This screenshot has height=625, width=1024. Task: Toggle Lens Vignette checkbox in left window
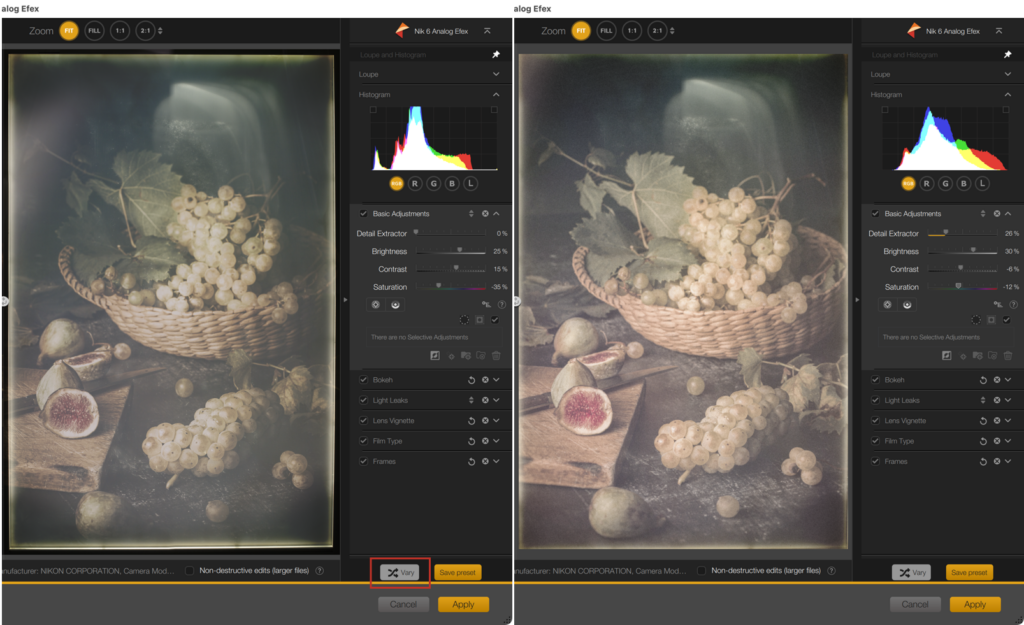coord(364,421)
